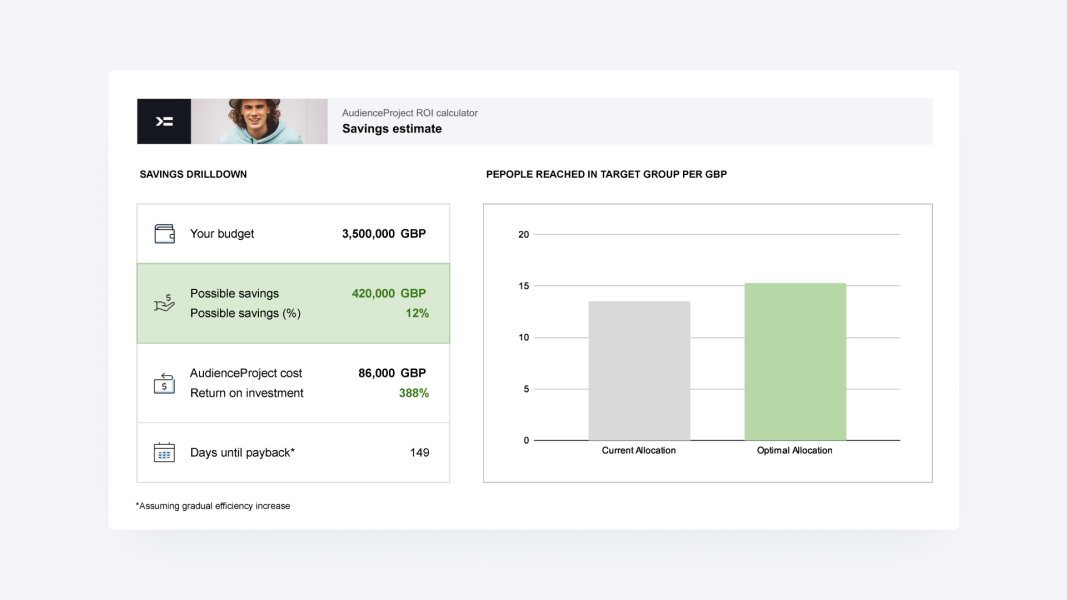Click the 86,000 GBP AudienceProject cost value
This screenshot has width=1067, height=600.
coord(391,373)
